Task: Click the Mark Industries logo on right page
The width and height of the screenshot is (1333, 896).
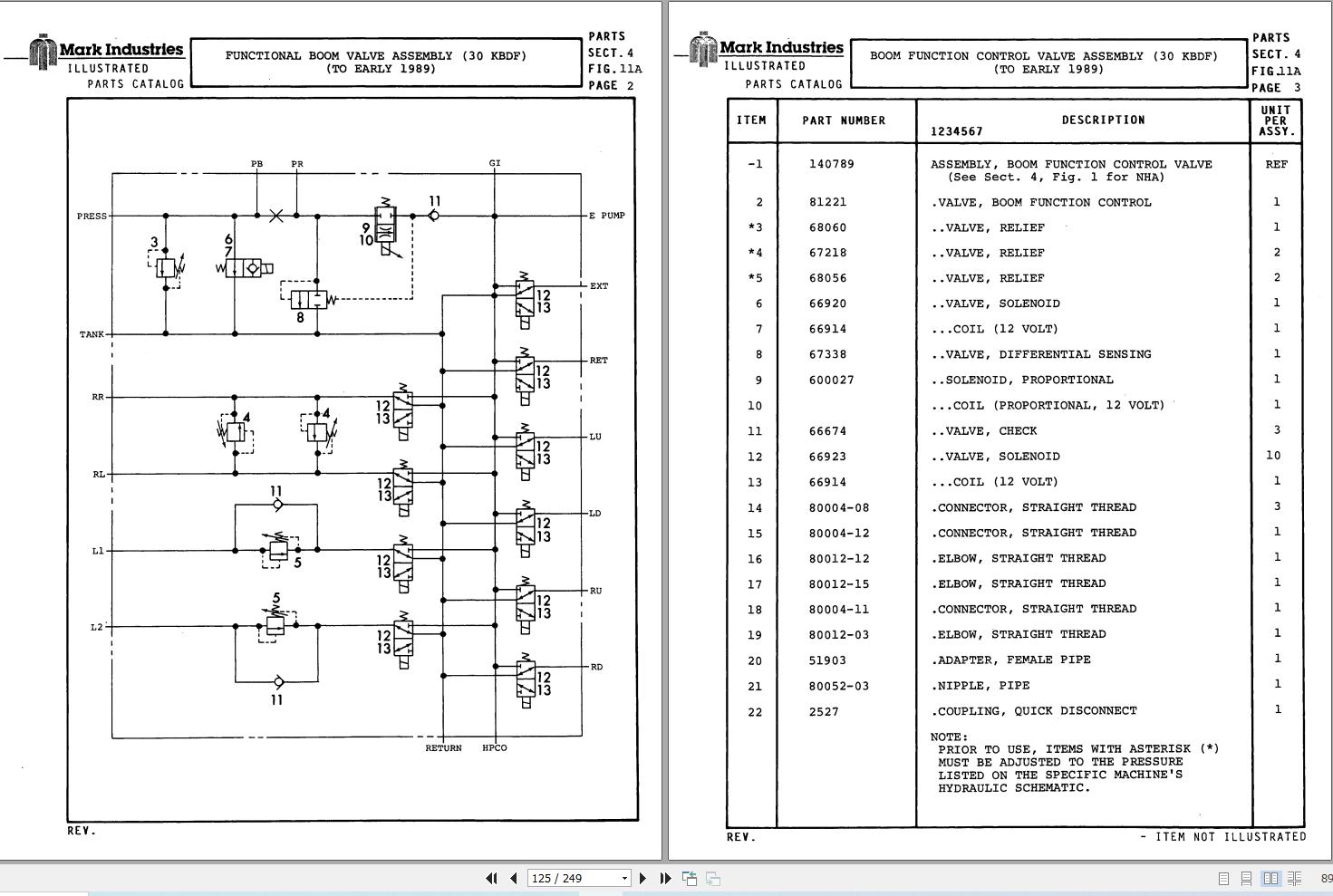Action: click(767, 49)
